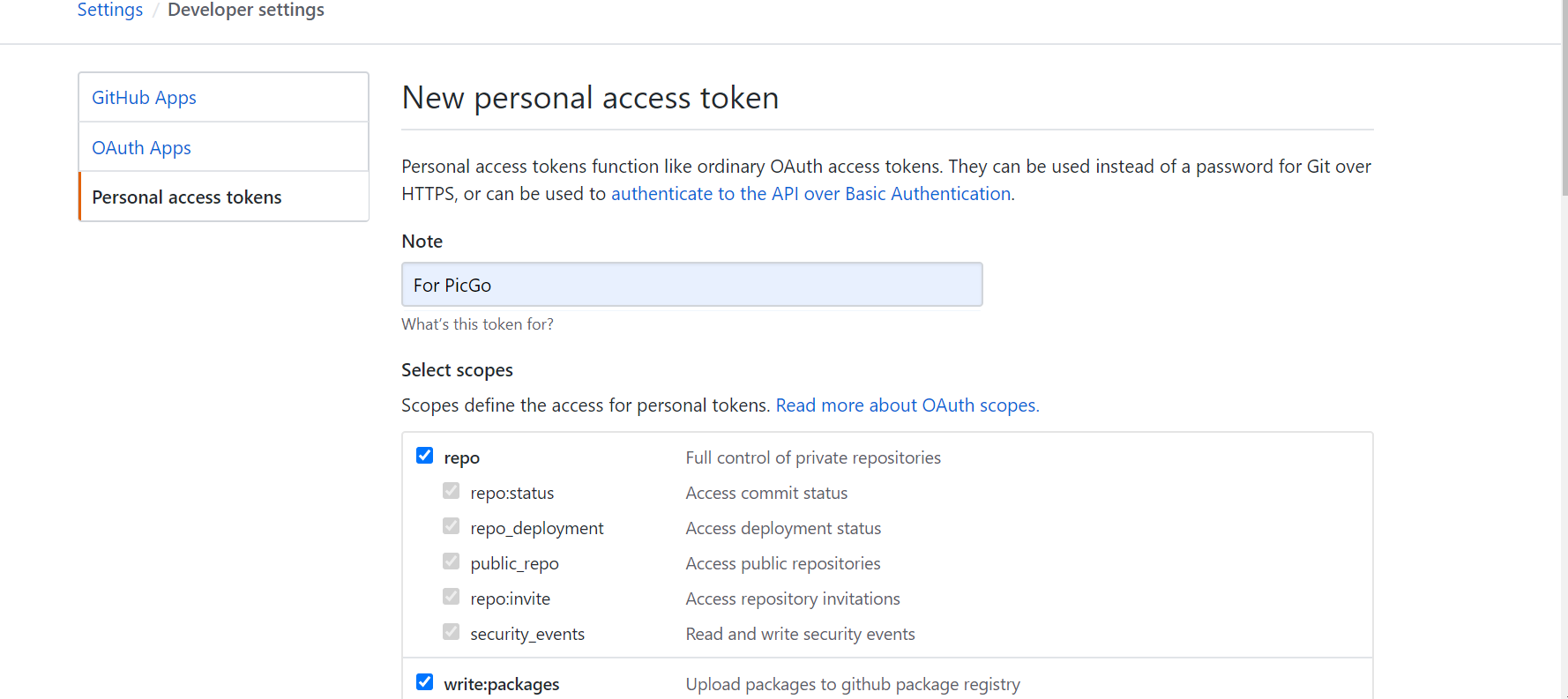The height and width of the screenshot is (699, 1568).
Task: Click the 'public_repo' scope name label
Action: [x=514, y=564]
